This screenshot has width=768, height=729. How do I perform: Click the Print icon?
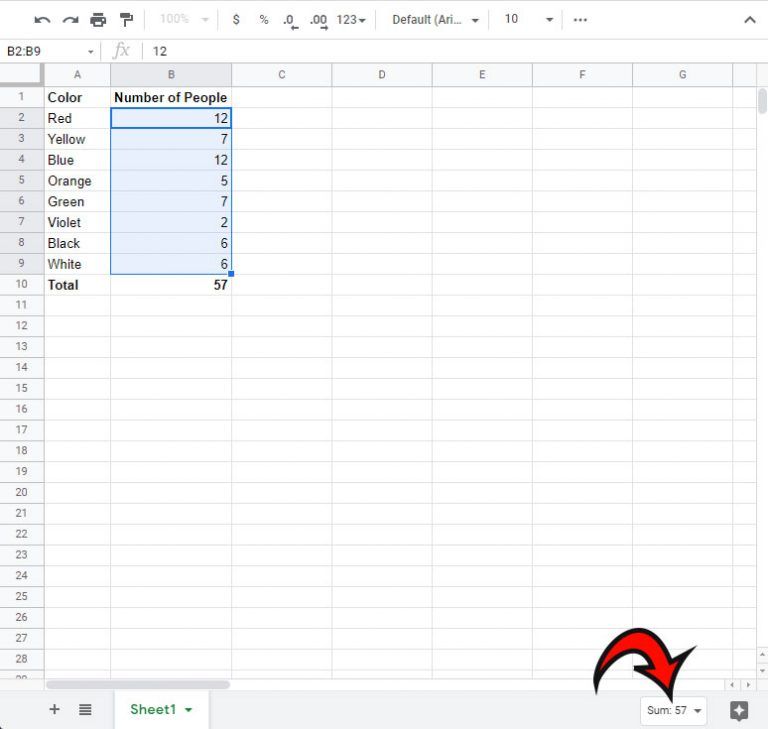coord(98,20)
